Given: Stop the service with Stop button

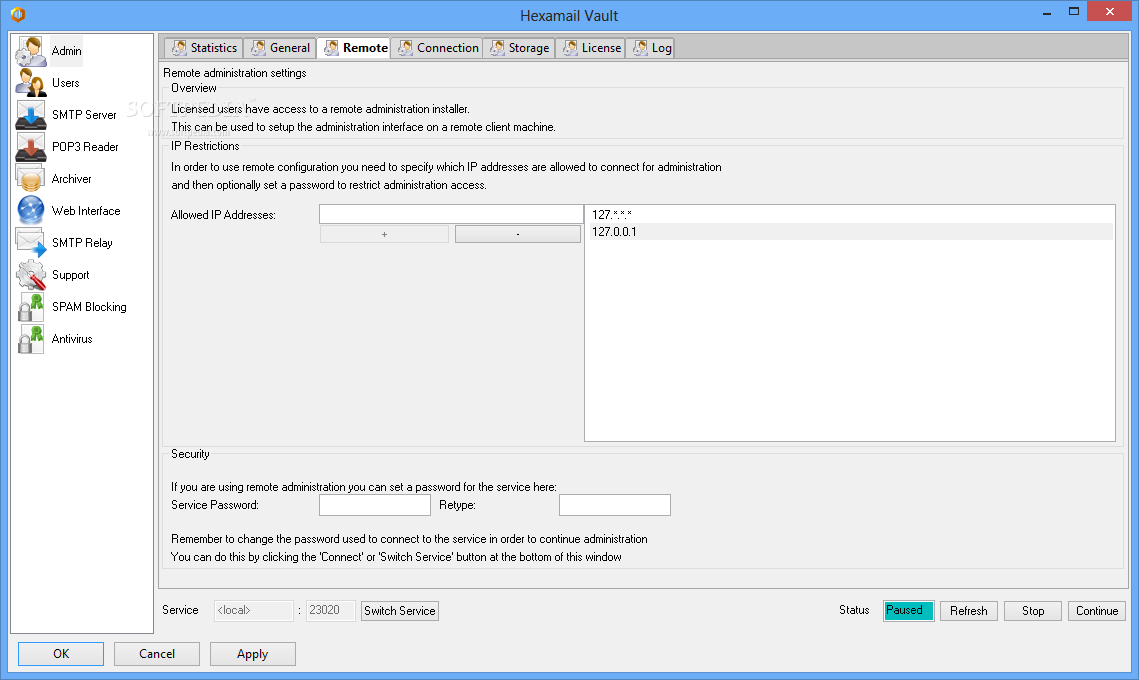Looking at the screenshot, I should [x=1033, y=611].
